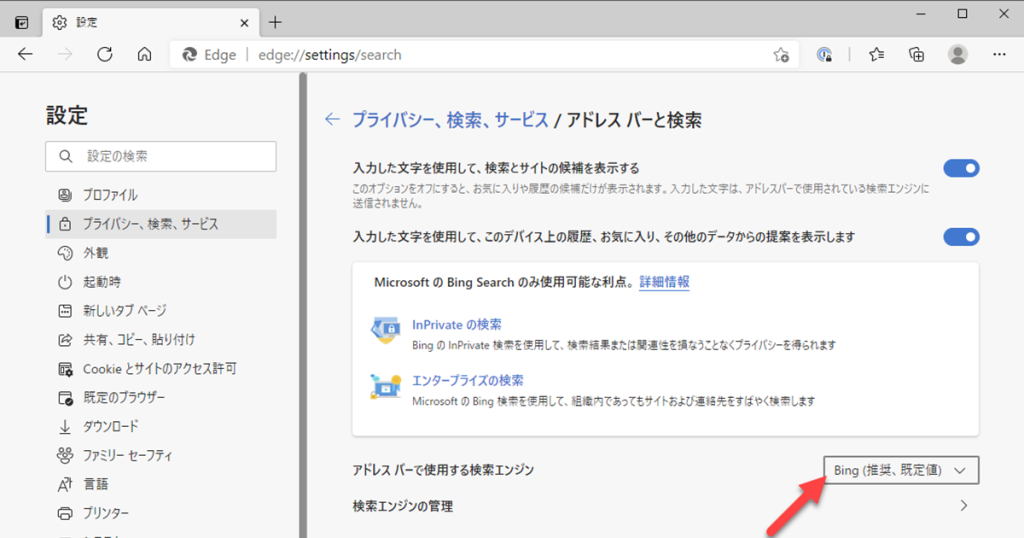Open the 言語 settings section
1024x538 pixels.
(161, 484)
